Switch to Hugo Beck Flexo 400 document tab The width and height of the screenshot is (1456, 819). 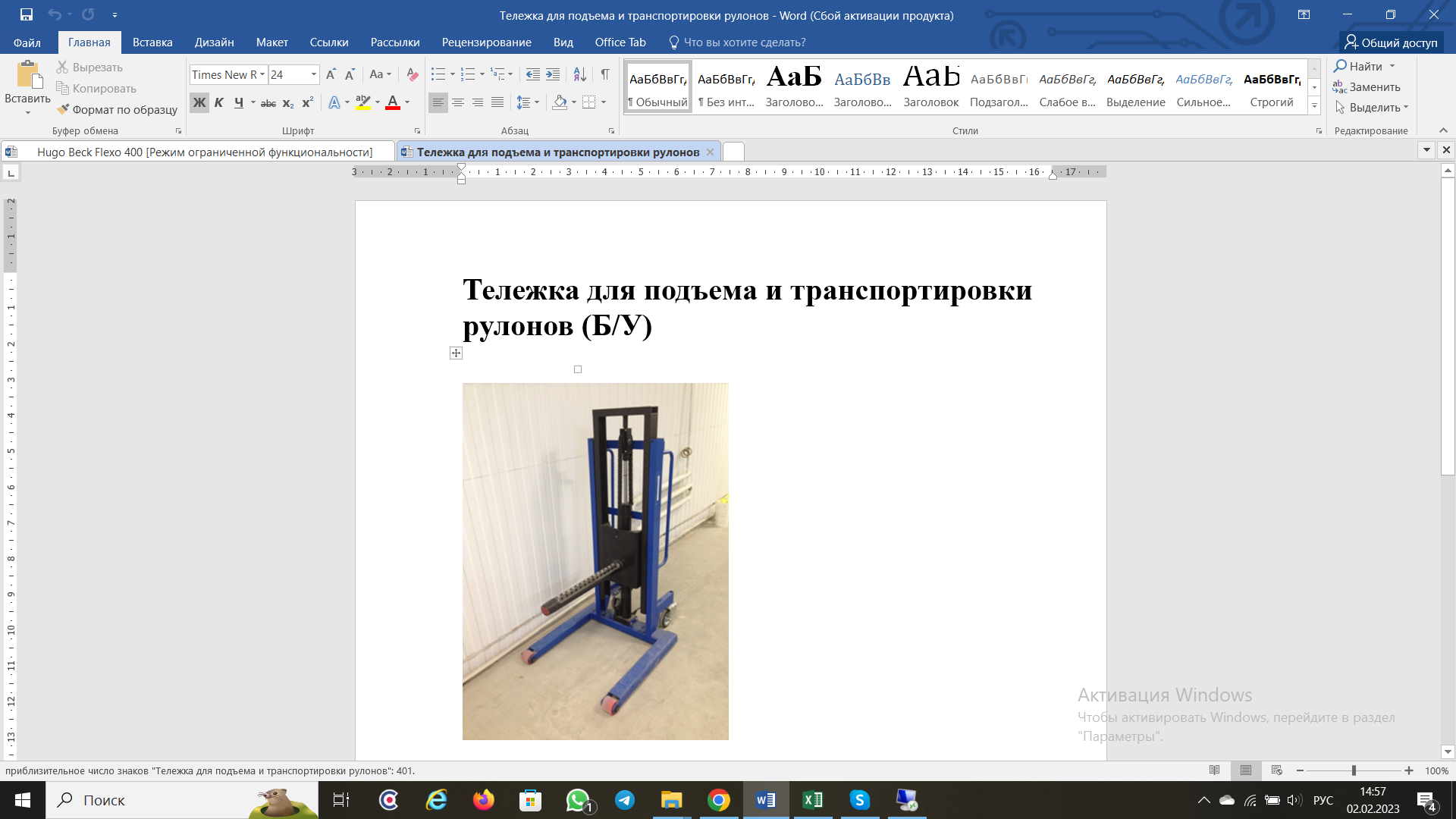pyautogui.click(x=204, y=152)
